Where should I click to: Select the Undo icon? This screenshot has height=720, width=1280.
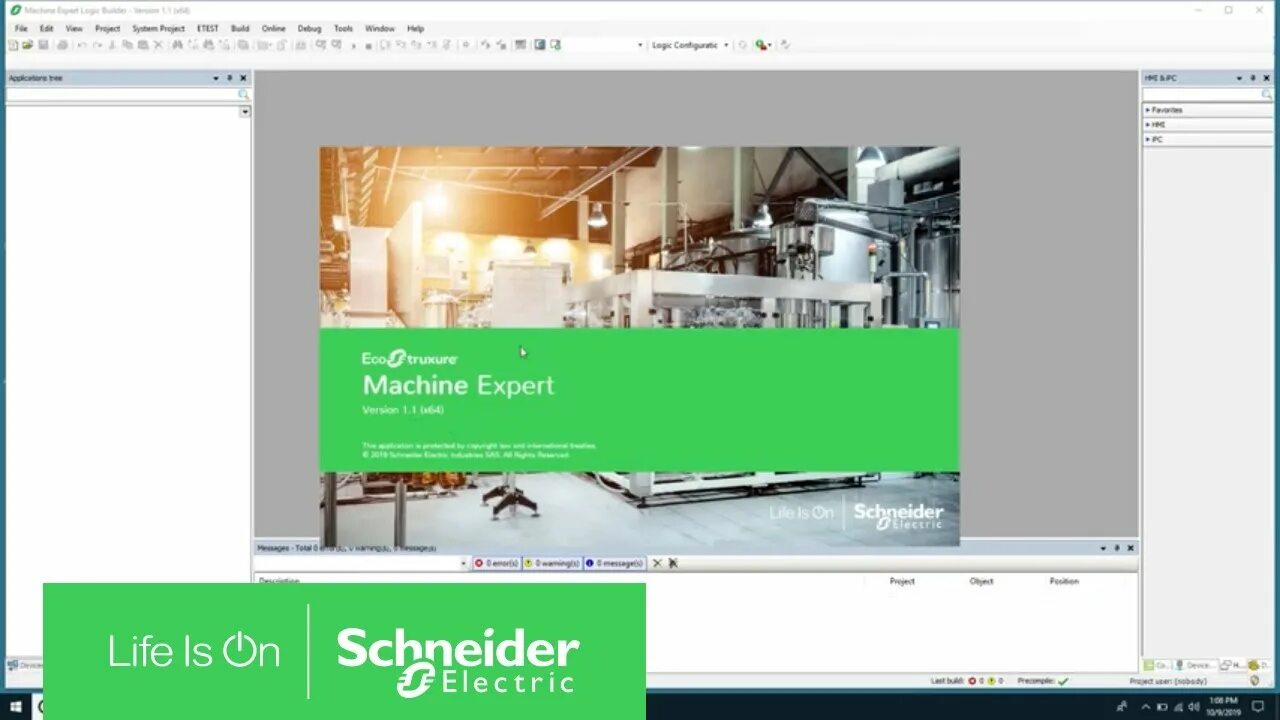point(83,44)
